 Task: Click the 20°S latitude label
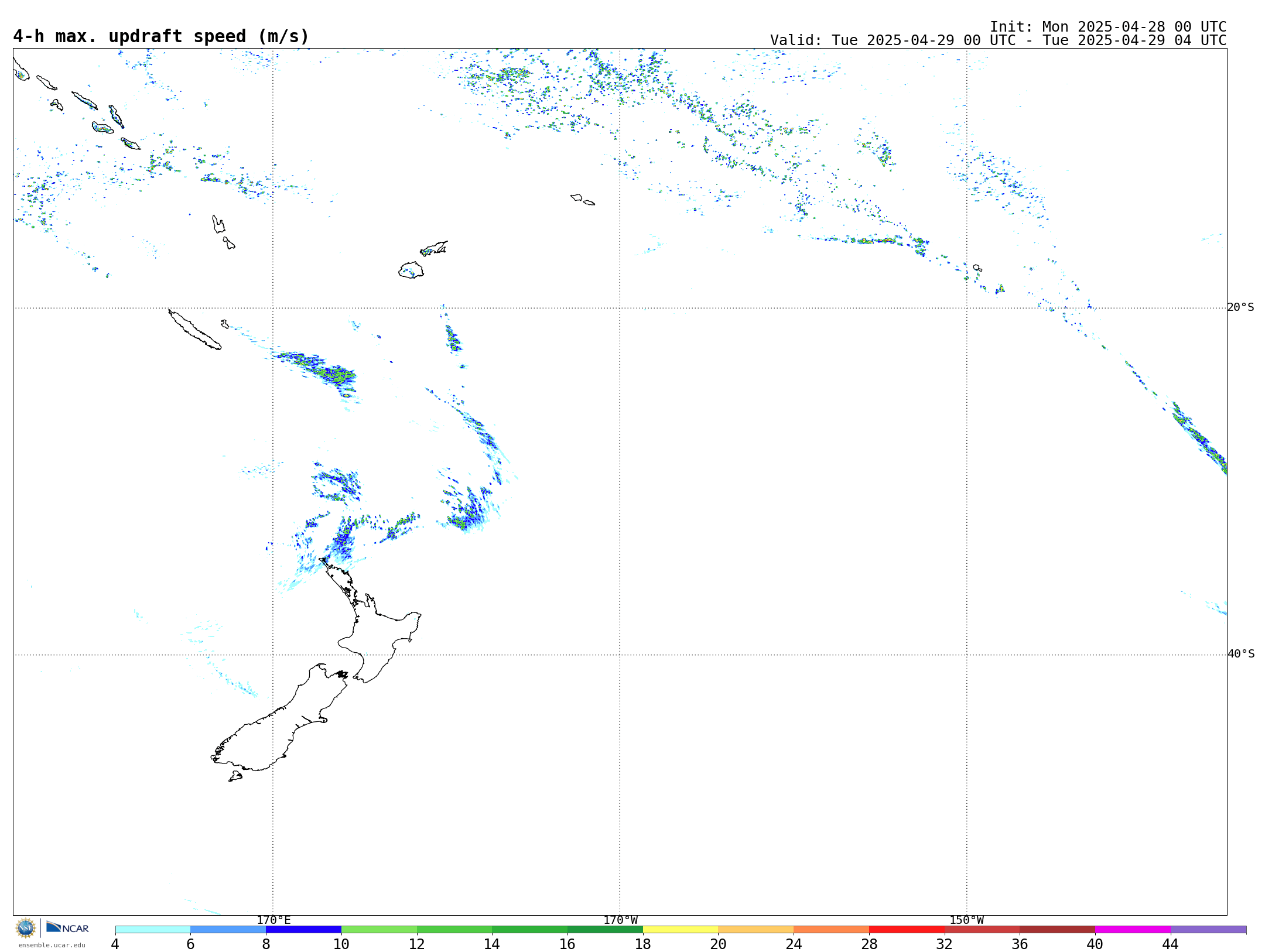(x=1240, y=307)
